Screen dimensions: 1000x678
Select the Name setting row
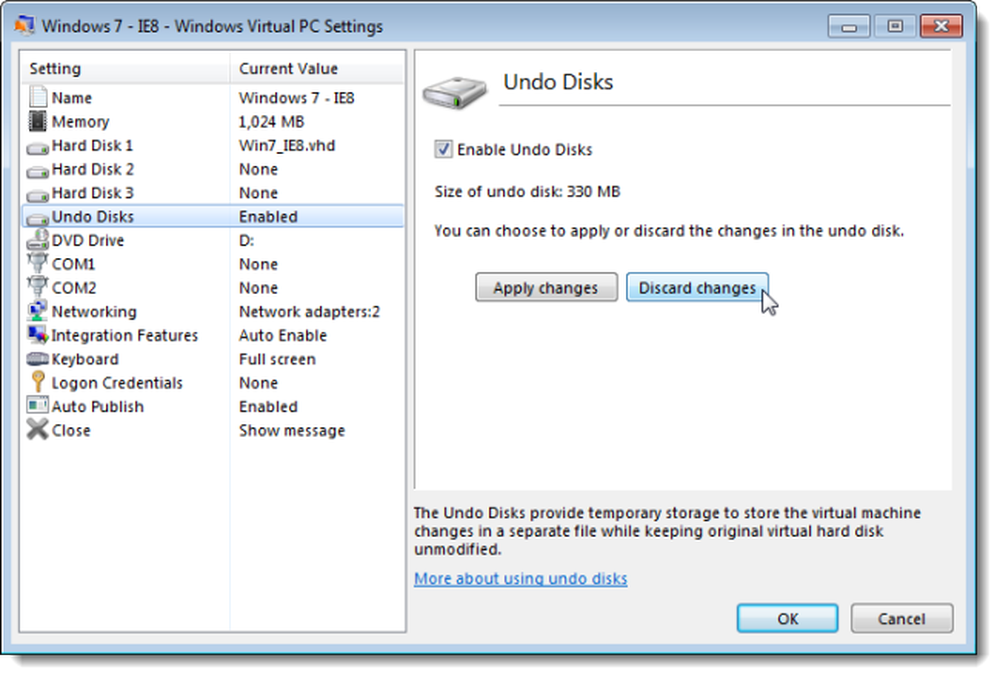[x=213, y=98]
